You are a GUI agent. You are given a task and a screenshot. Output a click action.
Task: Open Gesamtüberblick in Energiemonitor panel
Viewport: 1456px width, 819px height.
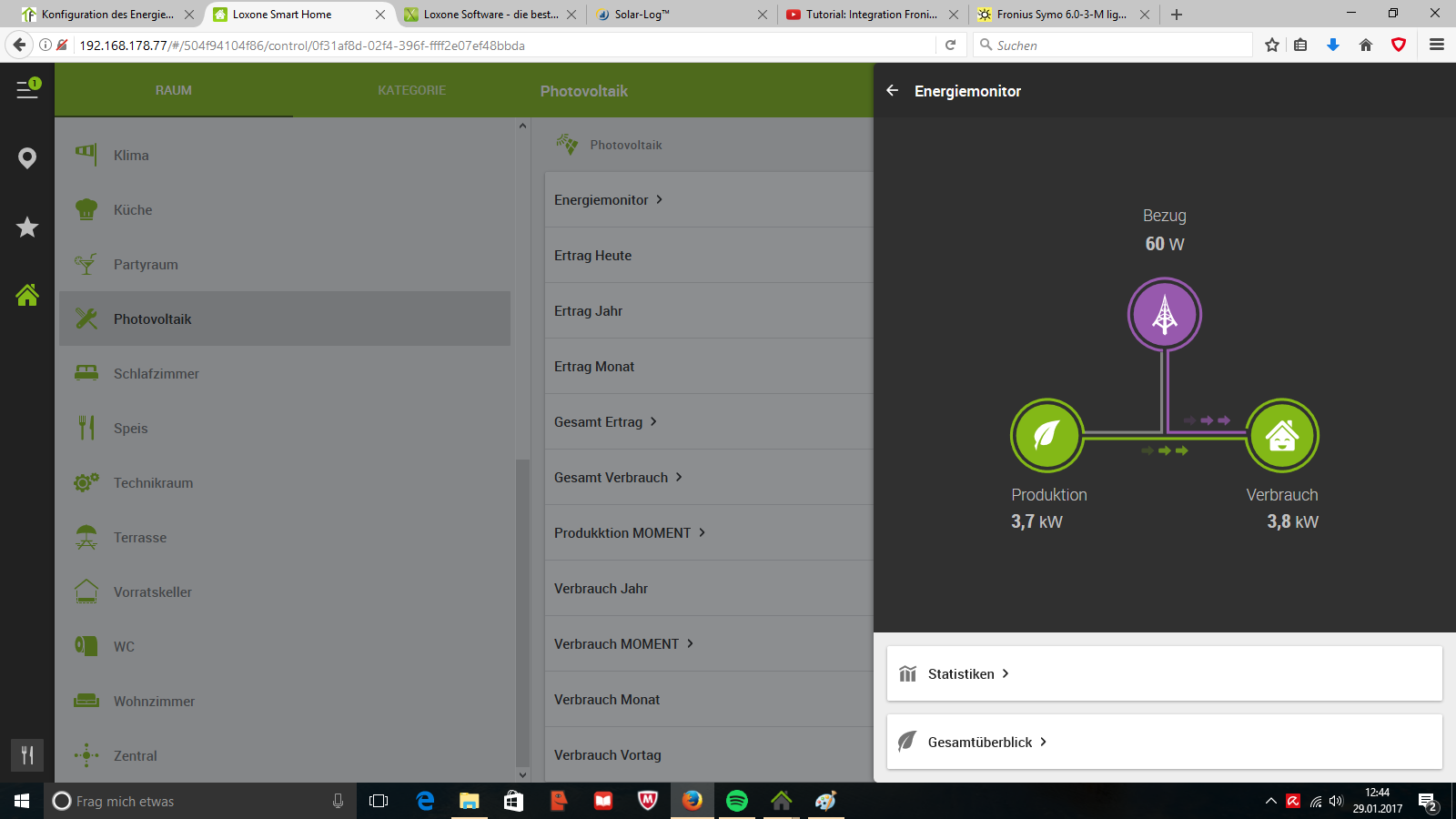click(1165, 742)
